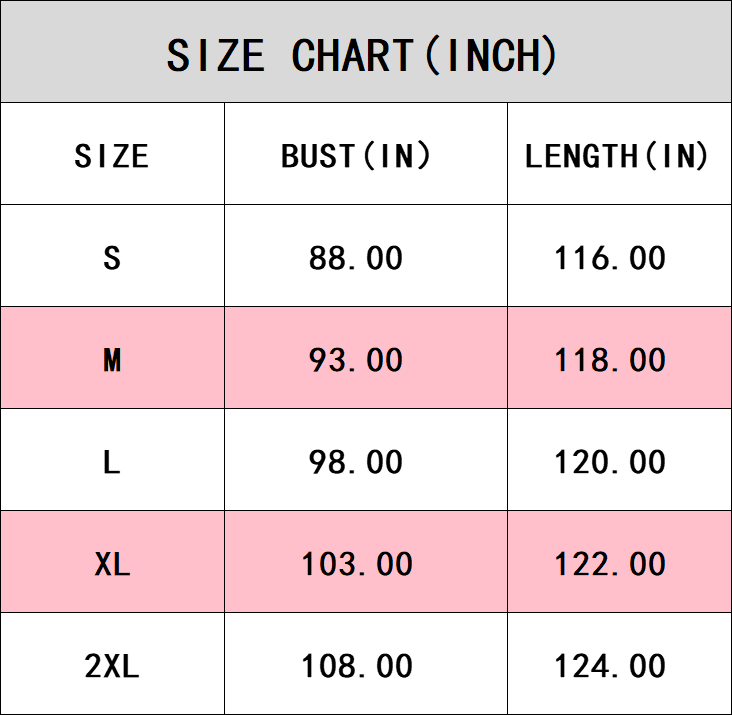
Task: Select the 2XL size cell
Action: pyautogui.click(x=112, y=666)
